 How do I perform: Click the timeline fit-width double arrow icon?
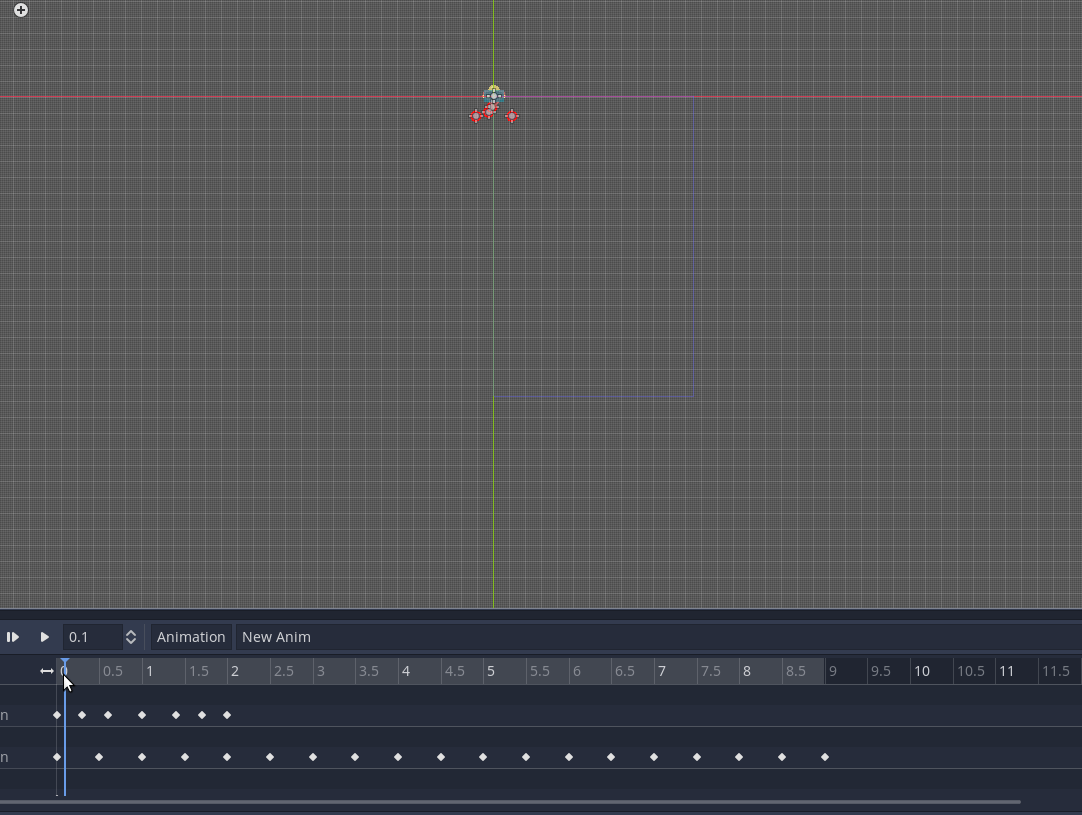click(46, 671)
